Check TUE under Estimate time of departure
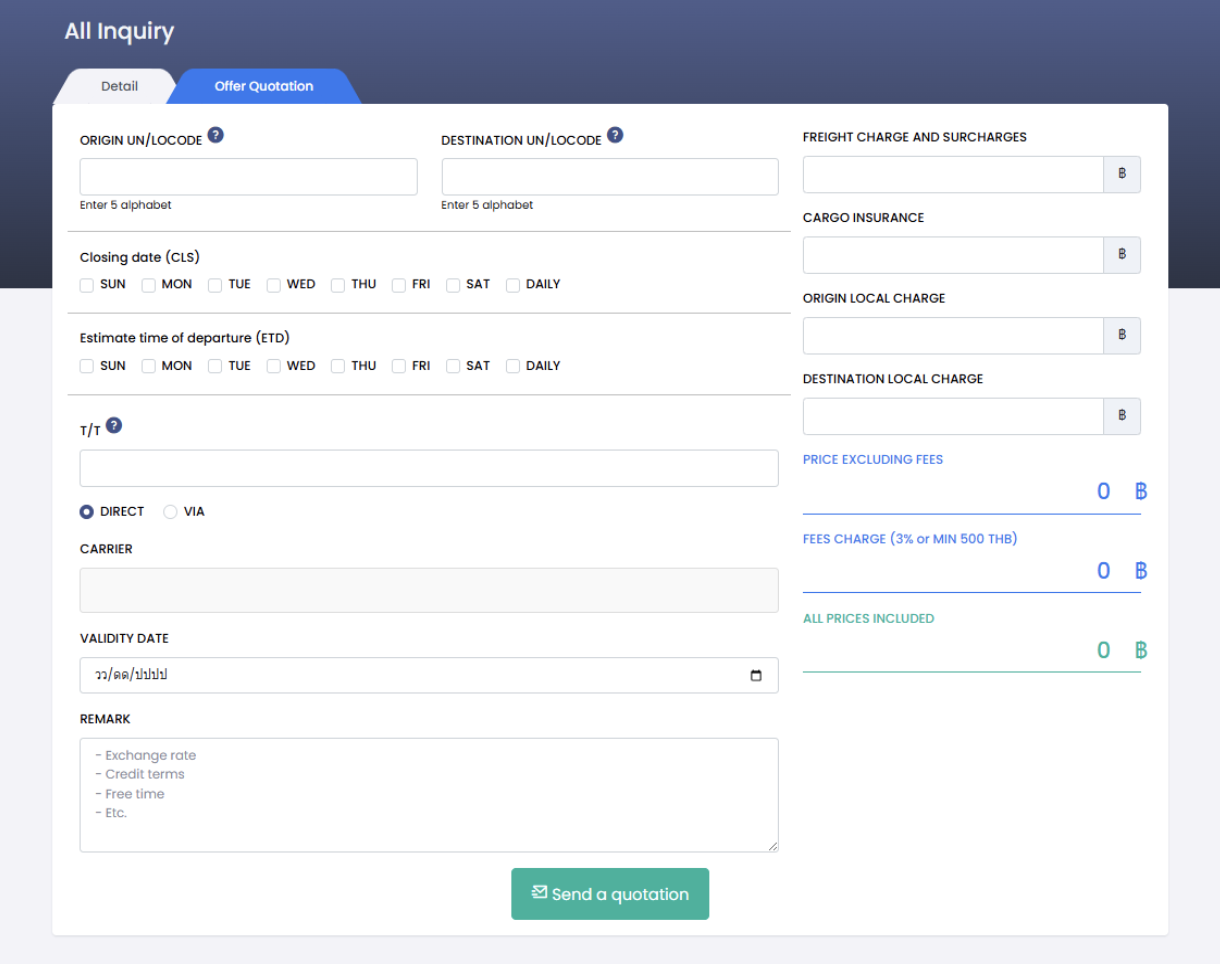The image size is (1220, 964). point(215,366)
